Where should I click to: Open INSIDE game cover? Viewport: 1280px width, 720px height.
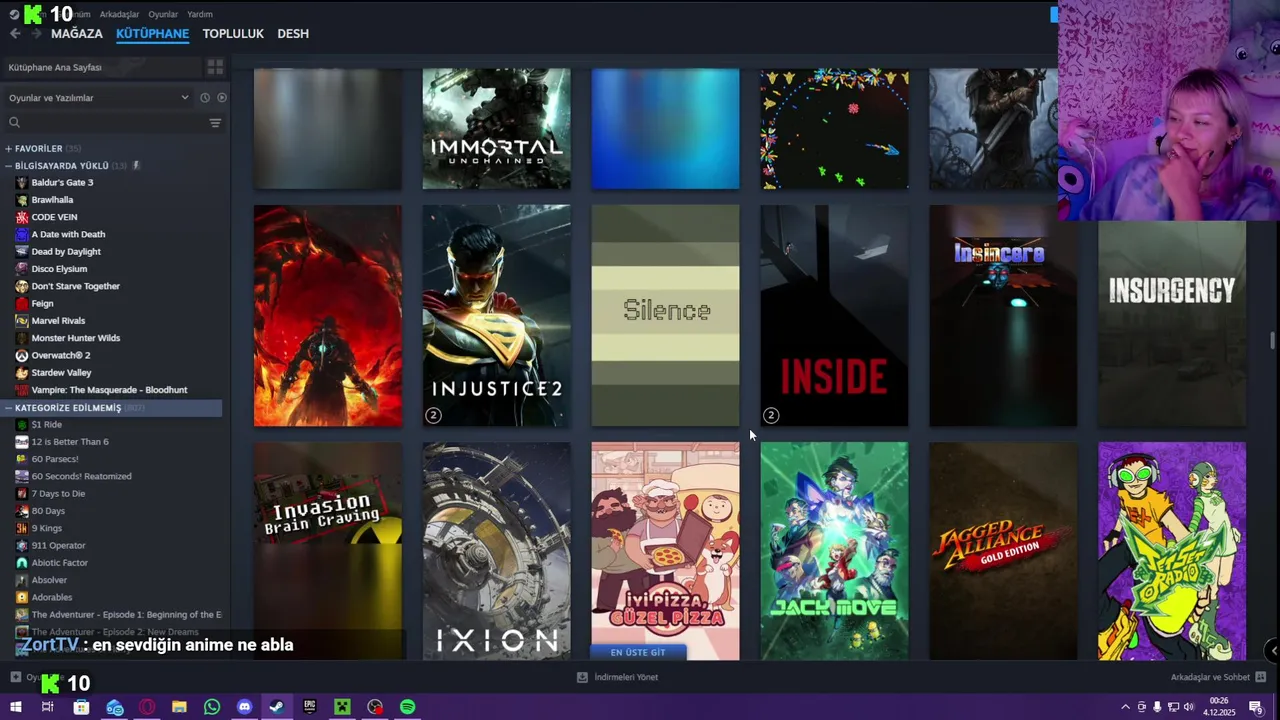pyautogui.click(x=834, y=316)
